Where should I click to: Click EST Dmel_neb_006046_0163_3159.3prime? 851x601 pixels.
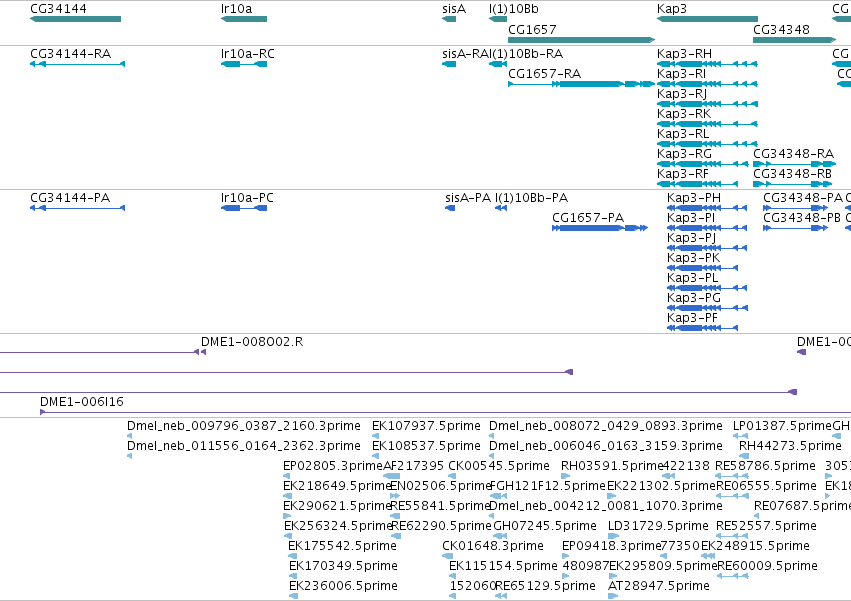tap(492, 456)
